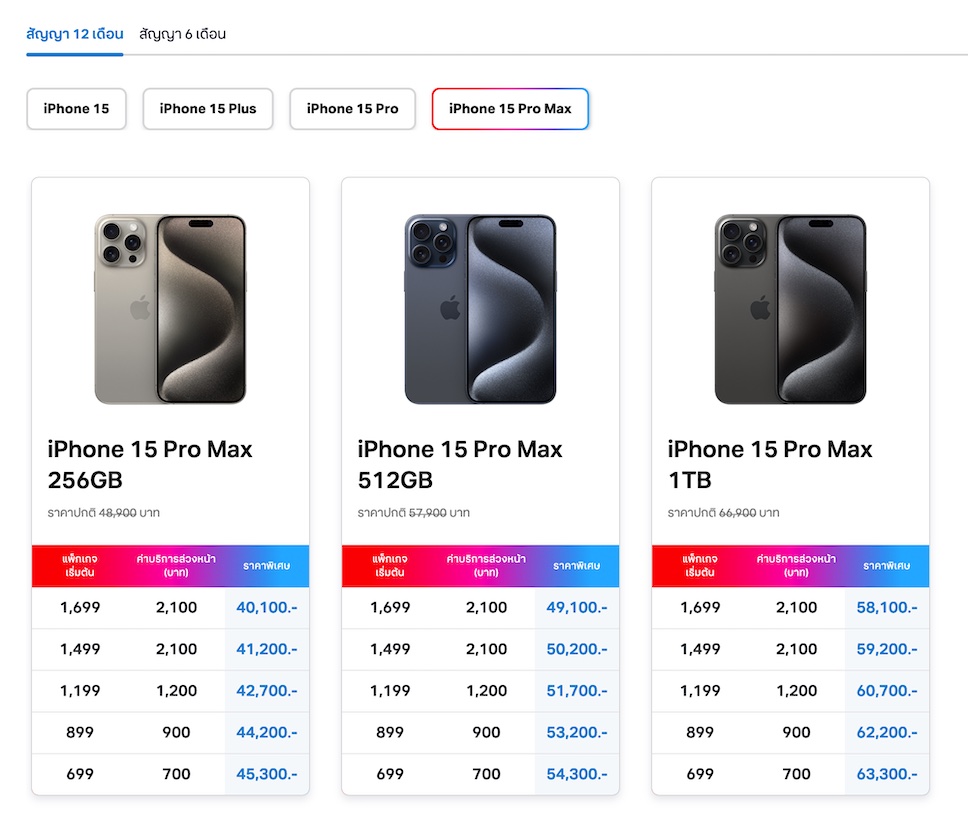This screenshot has height=836, width=968.
Task: Pick the 51,700.- price in 512GB card
Action: 577,691
